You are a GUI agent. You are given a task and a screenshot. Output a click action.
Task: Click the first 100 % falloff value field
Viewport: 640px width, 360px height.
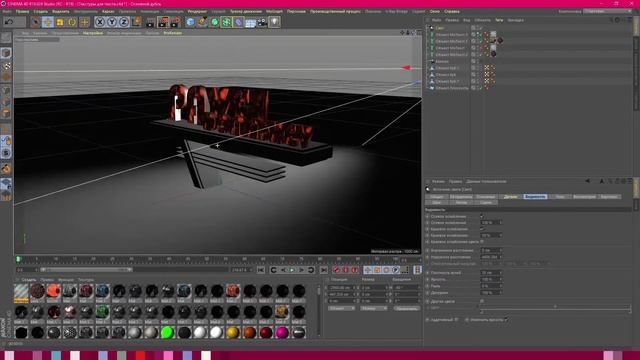click(491, 223)
